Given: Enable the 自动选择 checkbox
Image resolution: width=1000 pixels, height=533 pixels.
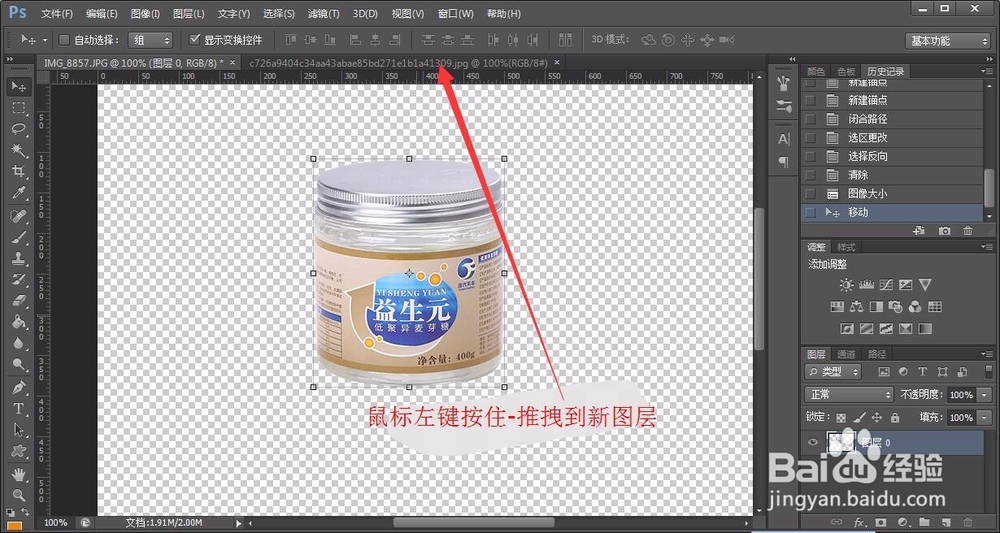Looking at the screenshot, I should 64,40.
